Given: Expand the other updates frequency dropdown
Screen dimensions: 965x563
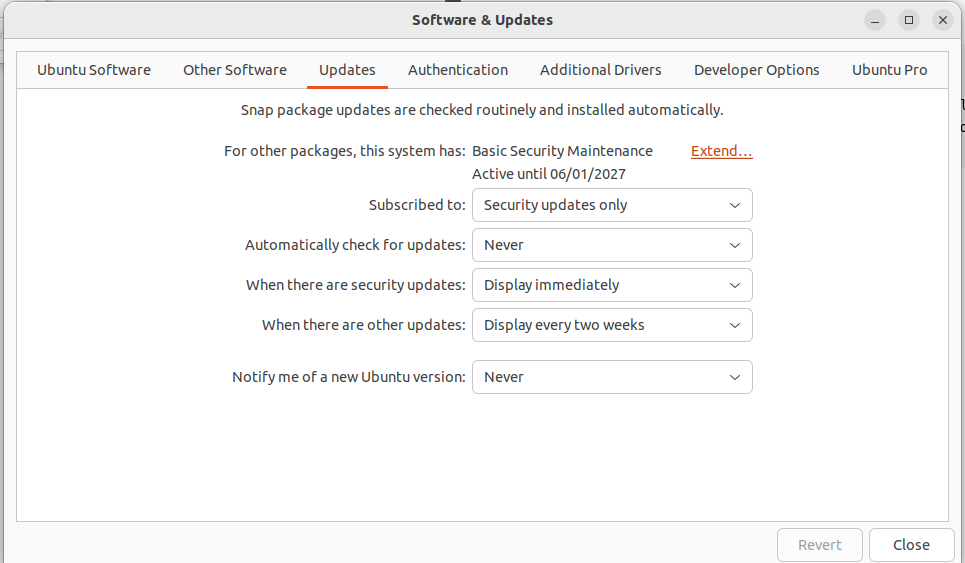Looking at the screenshot, I should pos(612,325).
